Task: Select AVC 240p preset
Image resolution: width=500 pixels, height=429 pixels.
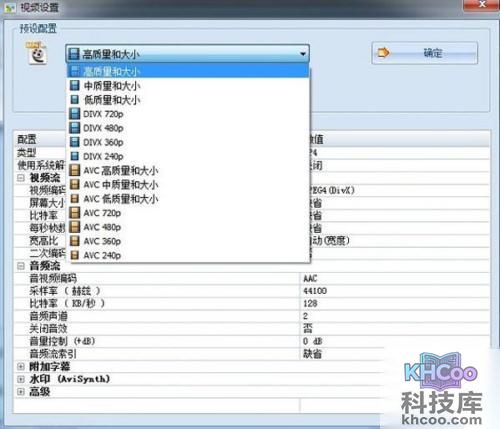Action: click(188, 255)
